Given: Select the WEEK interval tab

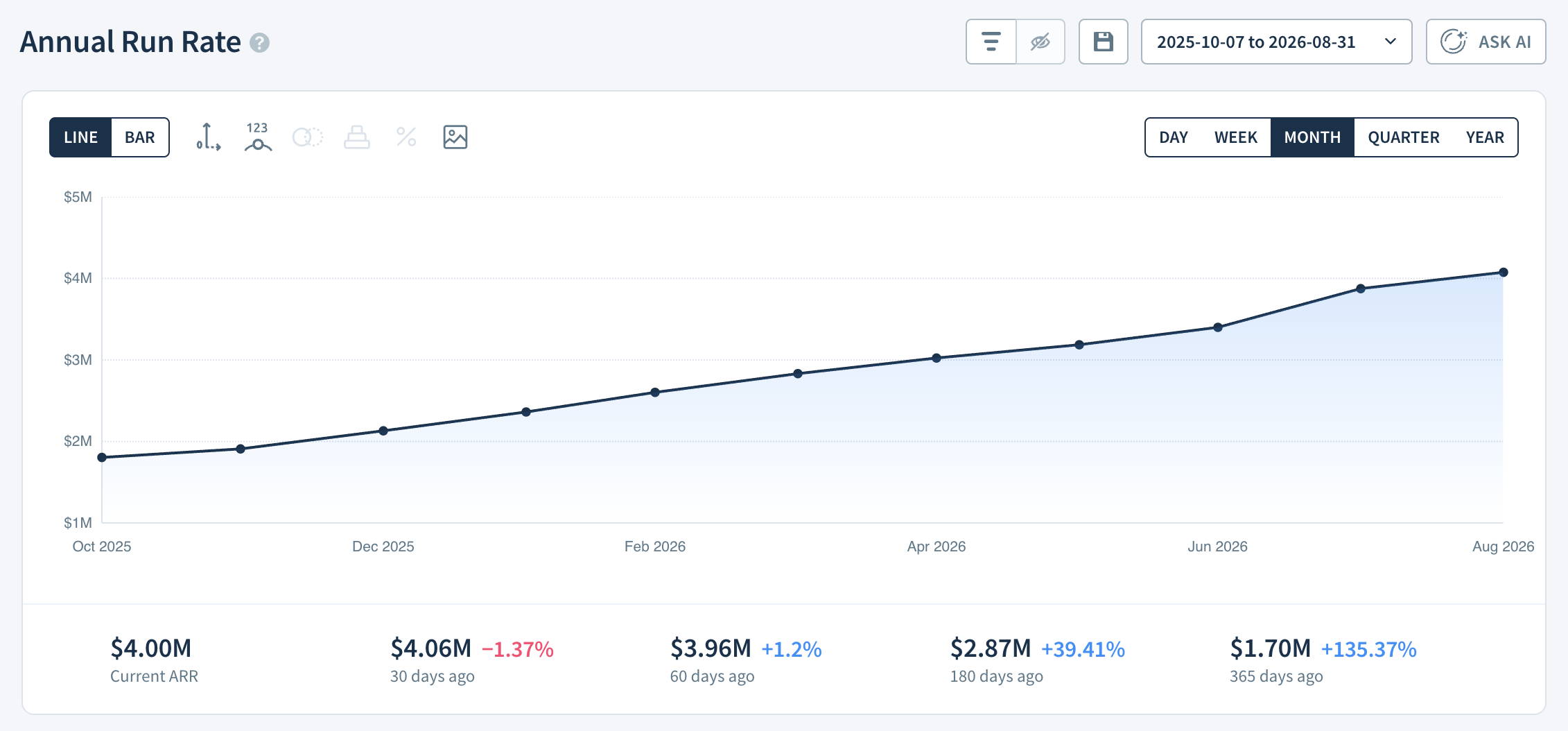Looking at the screenshot, I should pos(1236,137).
